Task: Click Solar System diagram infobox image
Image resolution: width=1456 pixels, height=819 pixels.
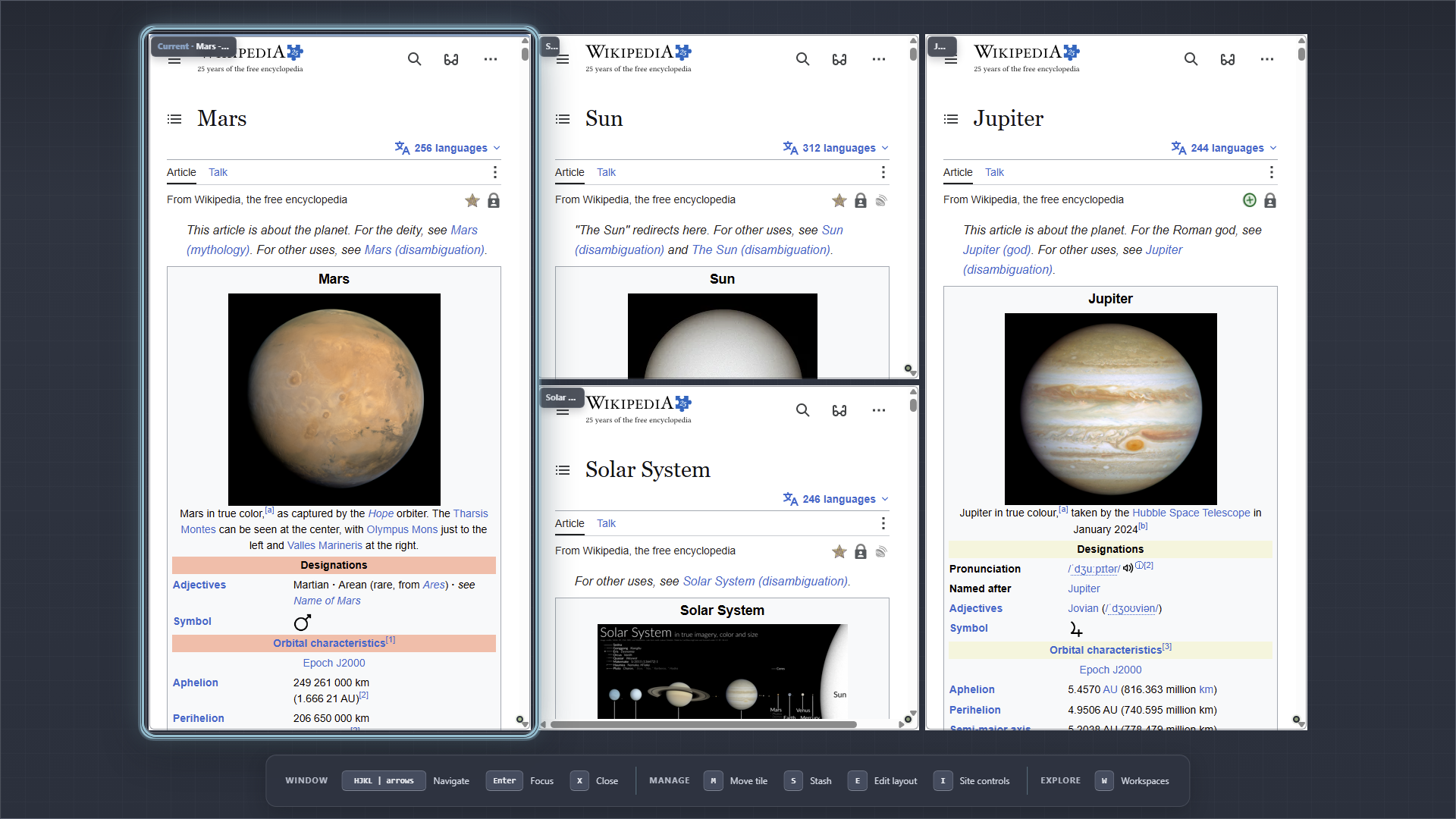Action: pyautogui.click(x=723, y=671)
